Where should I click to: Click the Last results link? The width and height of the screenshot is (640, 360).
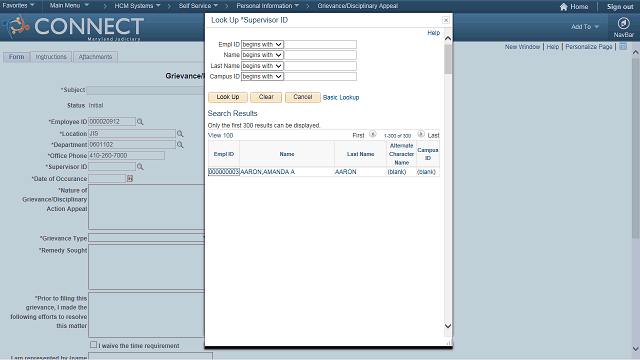(433, 136)
